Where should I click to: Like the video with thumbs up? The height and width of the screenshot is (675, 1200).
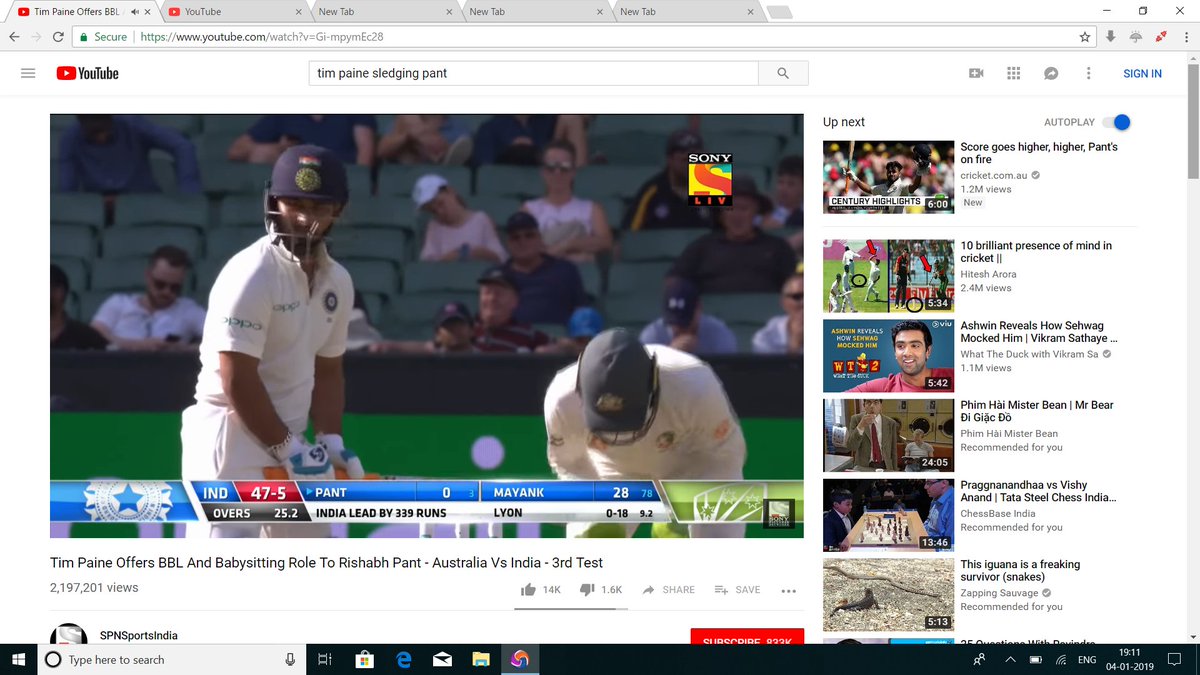point(528,590)
